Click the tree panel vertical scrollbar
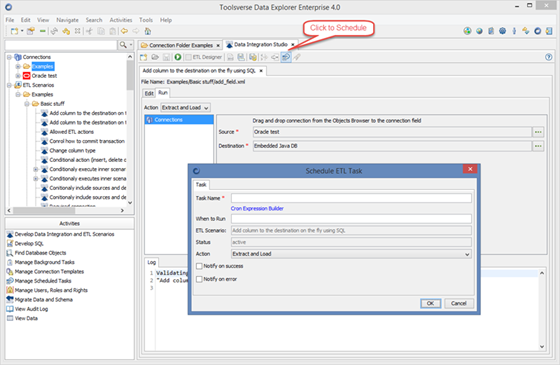The image size is (560, 365). [x=130, y=129]
